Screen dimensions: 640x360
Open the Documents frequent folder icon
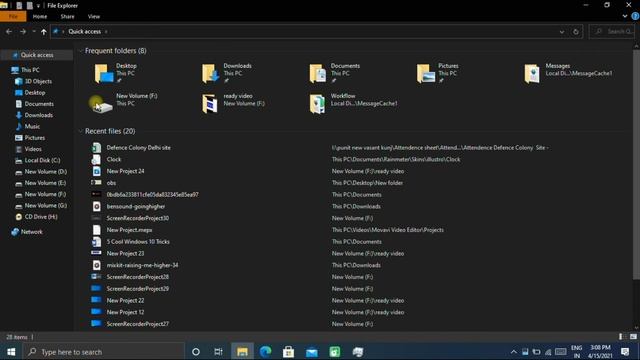318,73
